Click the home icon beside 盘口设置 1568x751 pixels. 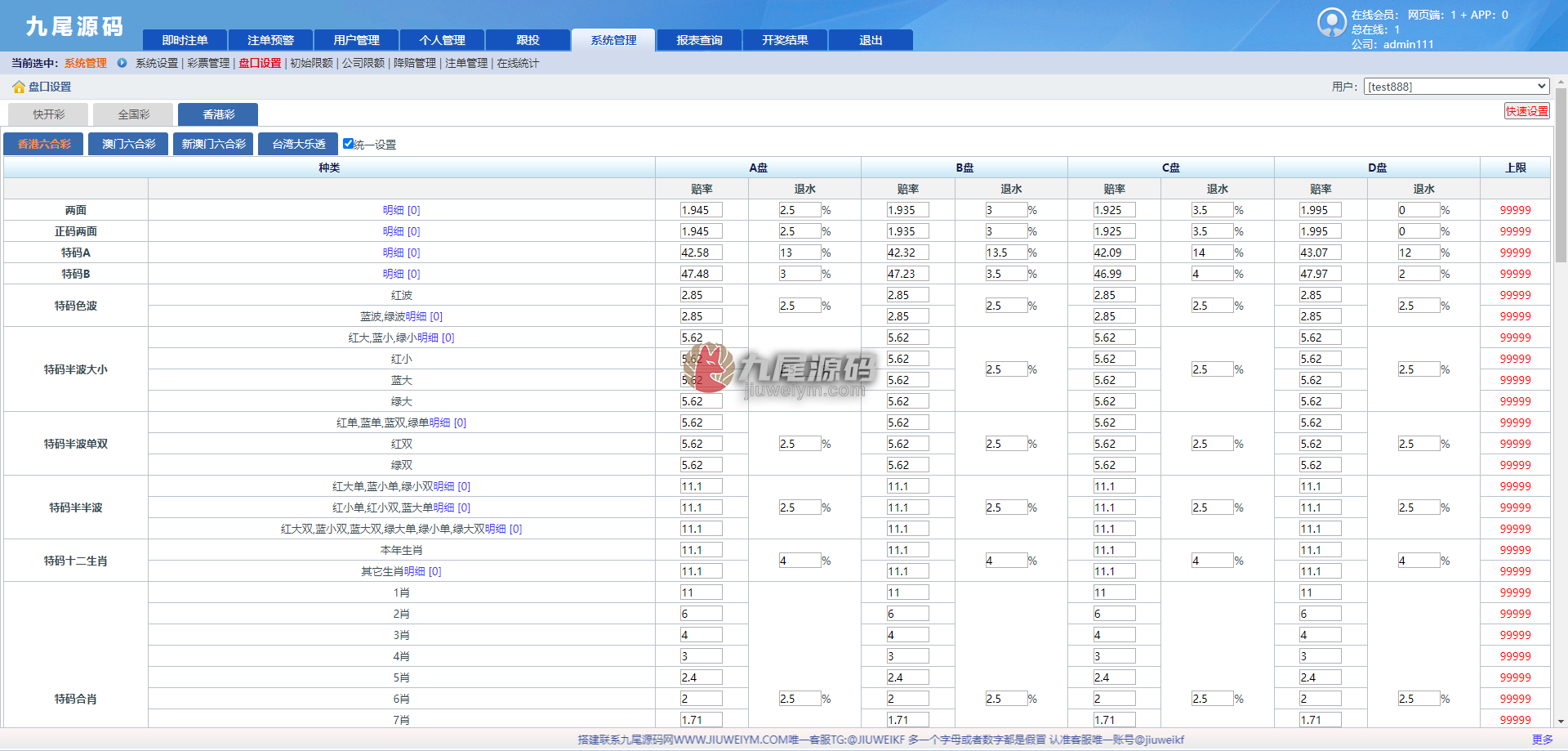18,87
